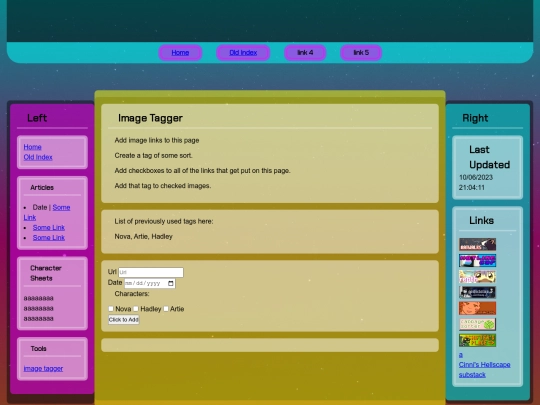540x405 pixels.
Task: Click the 'Nova, Artie, Hadley' tags text
Action: click(x=144, y=237)
